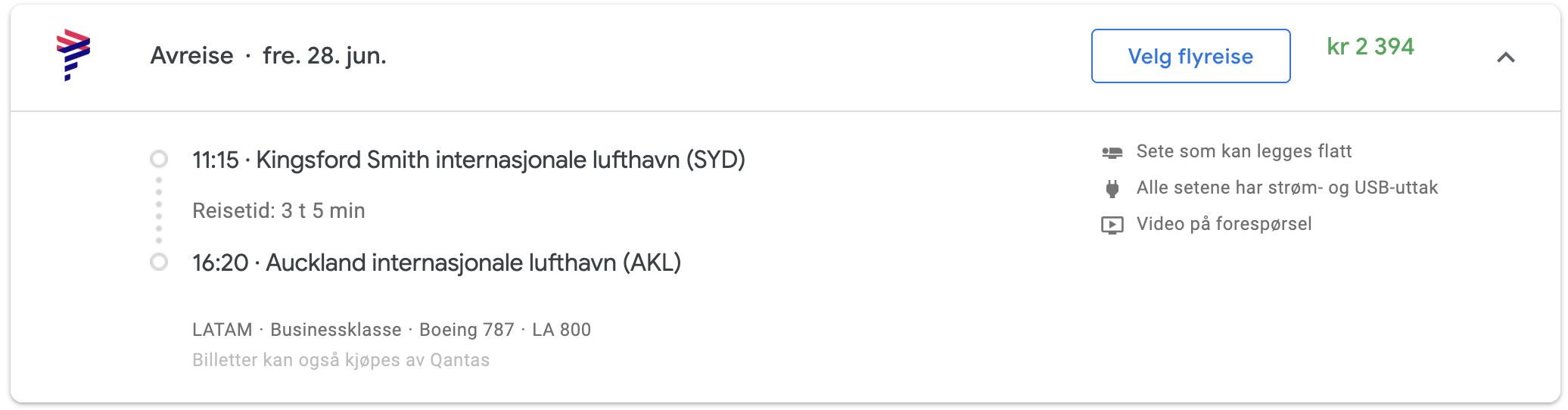Image resolution: width=1568 pixels, height=410 pixels.
Task: Click the LATAM airline logo
Action: pyautogui.click(x=73, y=54)
